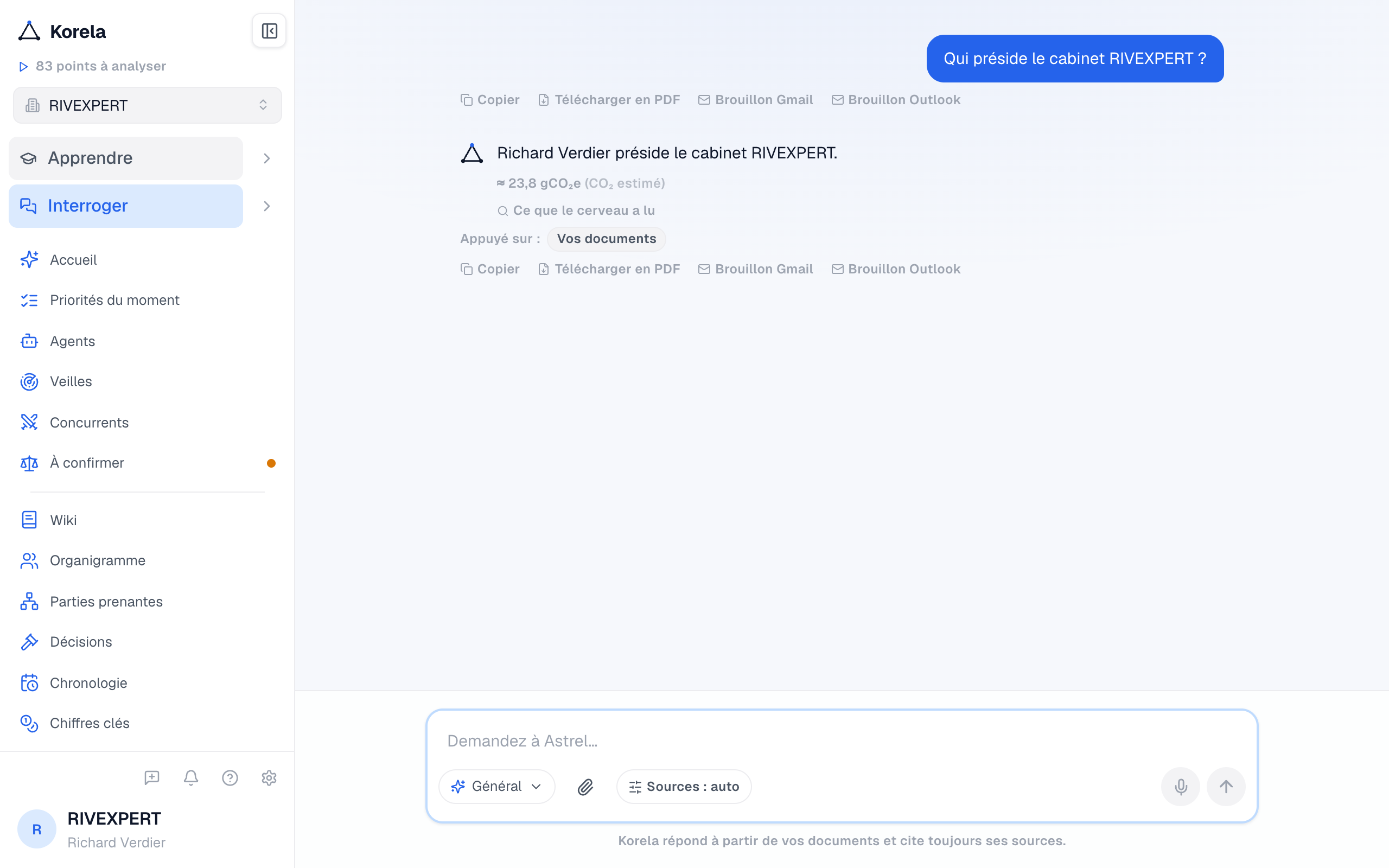The height and width of the screenshot is (868, 1389).
Task: Open the help question mark icon
Action: point(230,778)
